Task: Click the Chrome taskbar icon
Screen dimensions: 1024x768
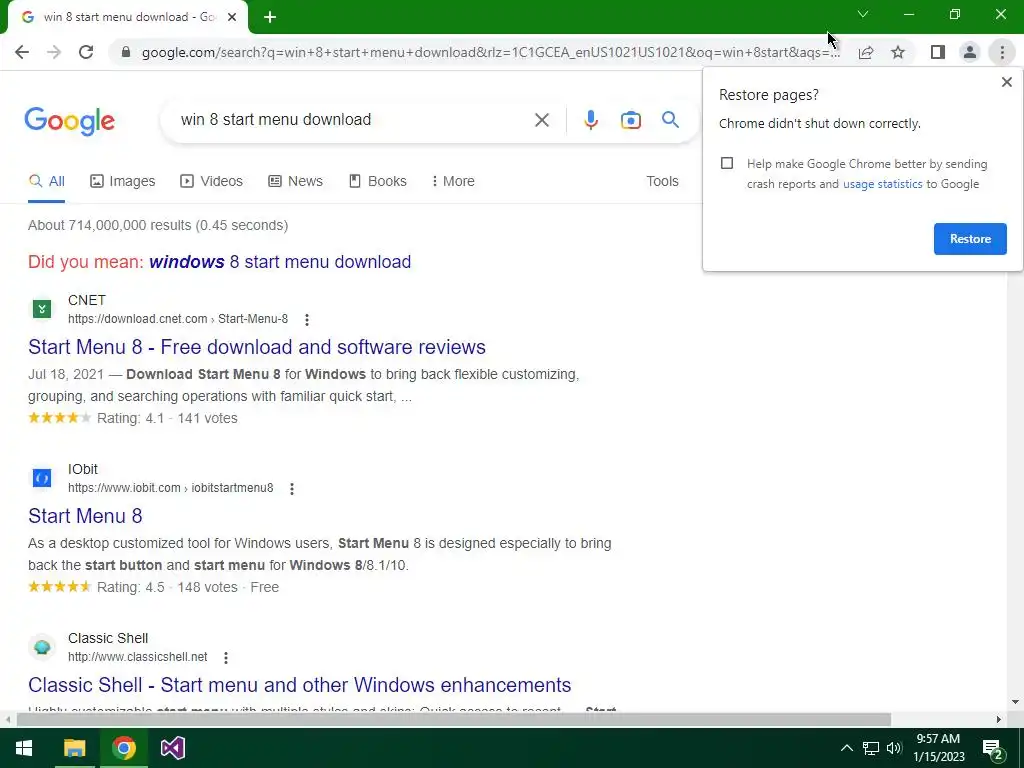Action: (123, 748)
